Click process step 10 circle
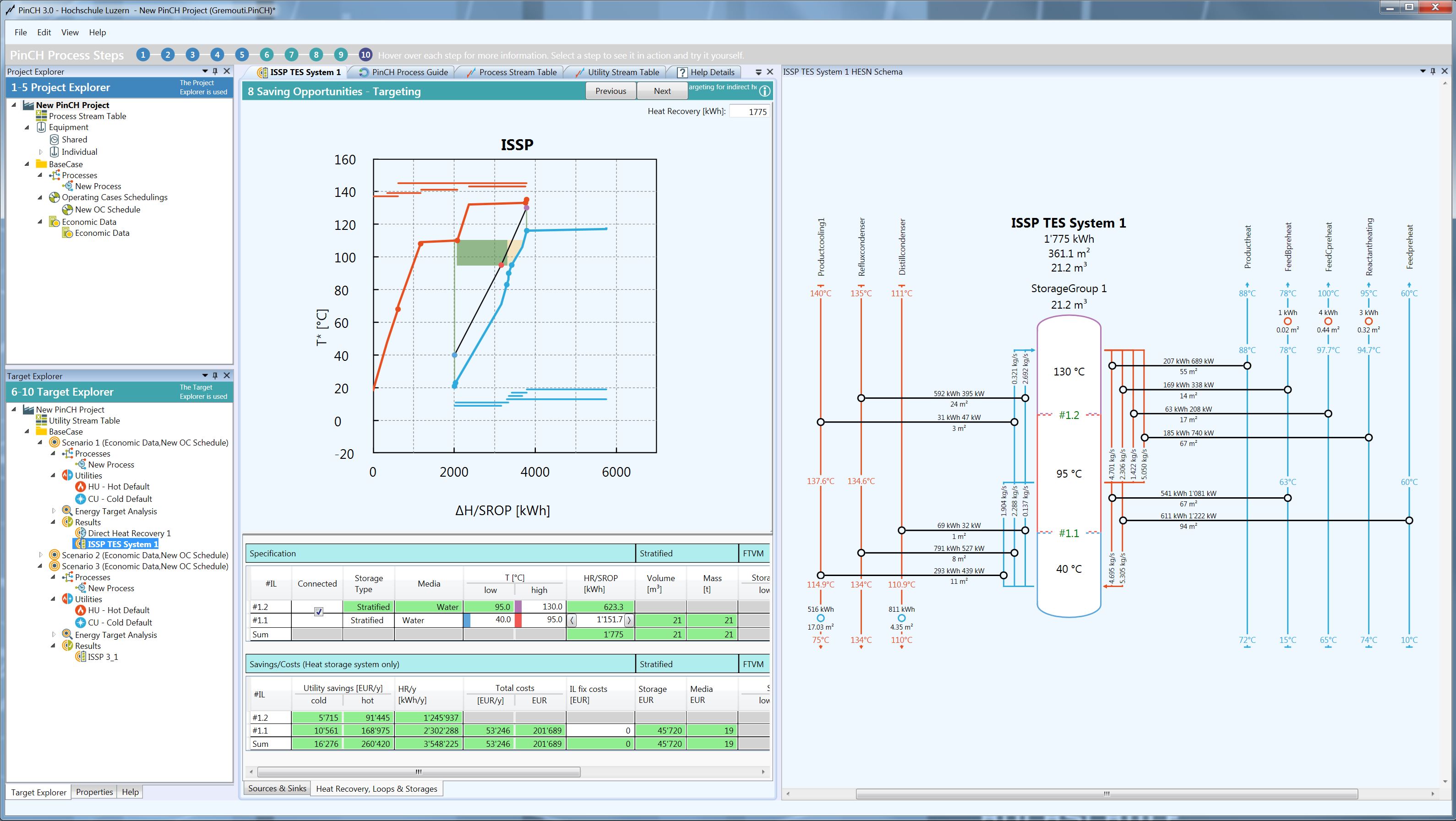The width and height of the screenshot is (1456, 821). [365, 55]
